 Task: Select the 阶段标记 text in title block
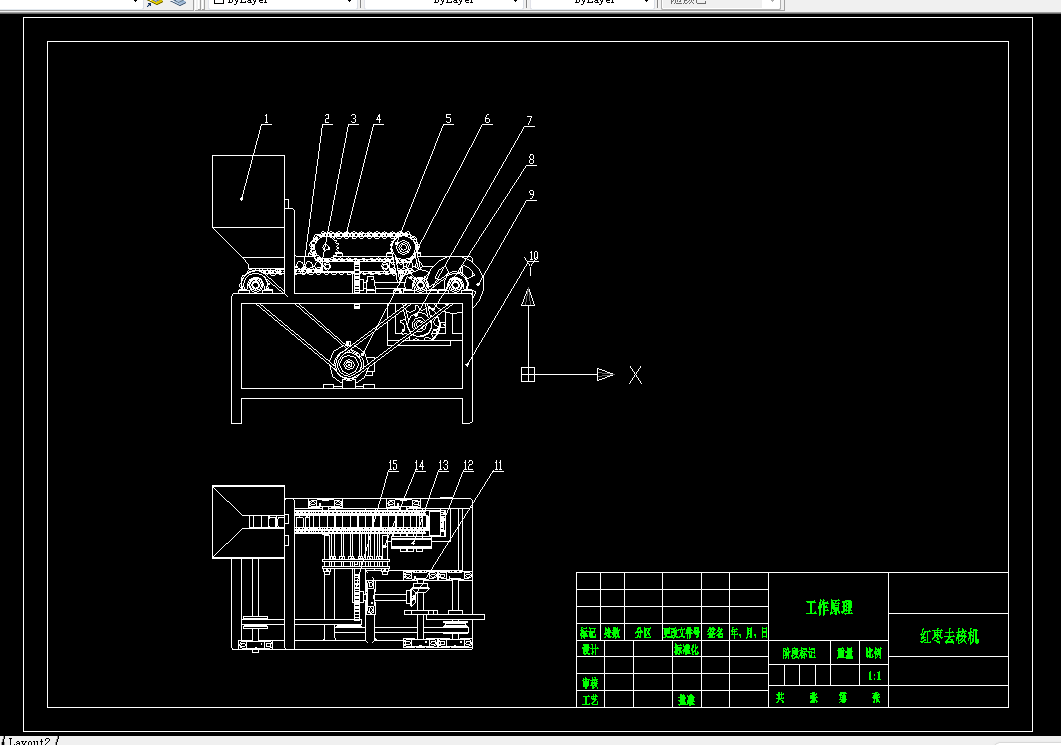[x=799, y=654]
